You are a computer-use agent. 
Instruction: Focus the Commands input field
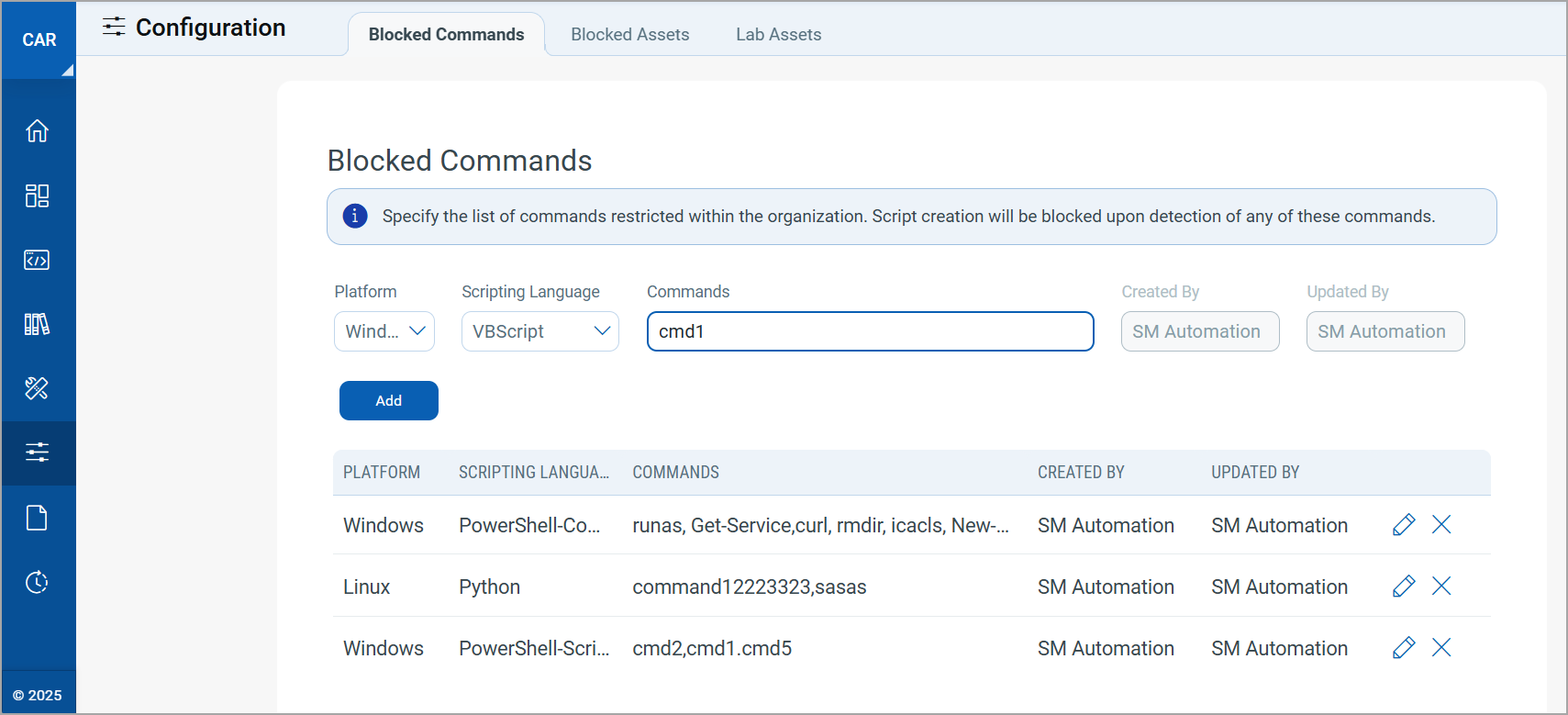point(870,331)
